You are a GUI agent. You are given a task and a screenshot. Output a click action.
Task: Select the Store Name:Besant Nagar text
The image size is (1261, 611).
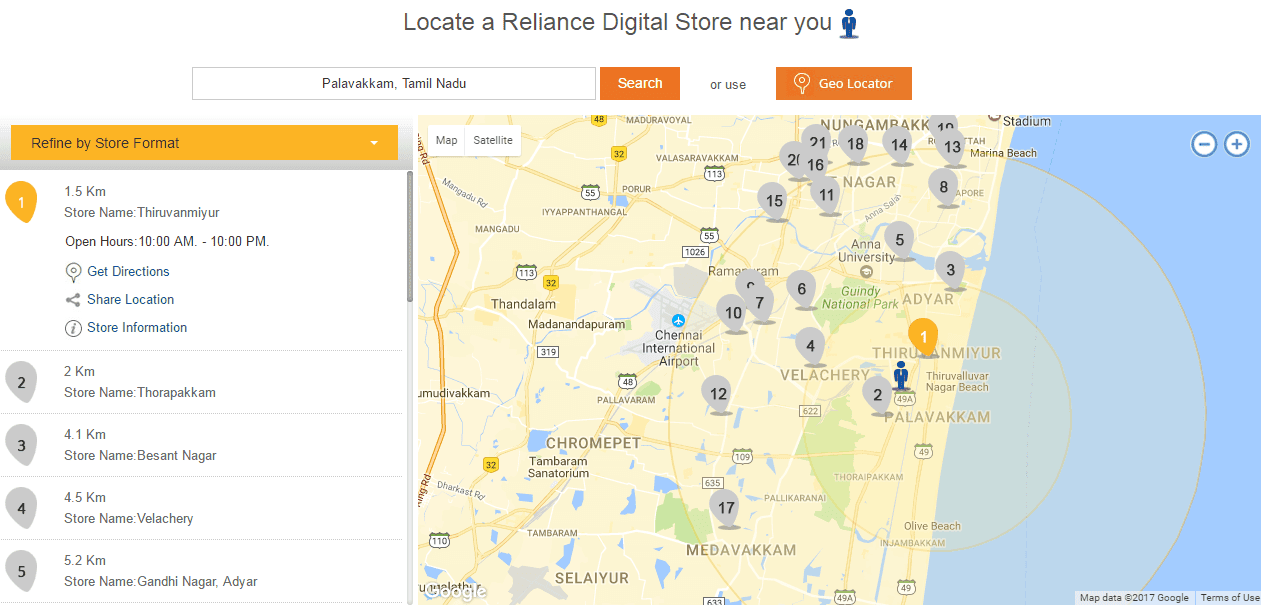(140, 455)
